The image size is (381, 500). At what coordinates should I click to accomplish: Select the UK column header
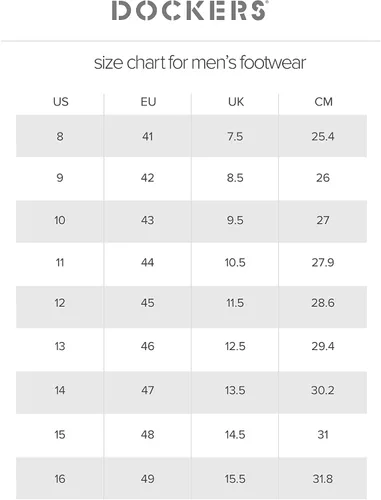pyautogui.click(x=236, y=102)
